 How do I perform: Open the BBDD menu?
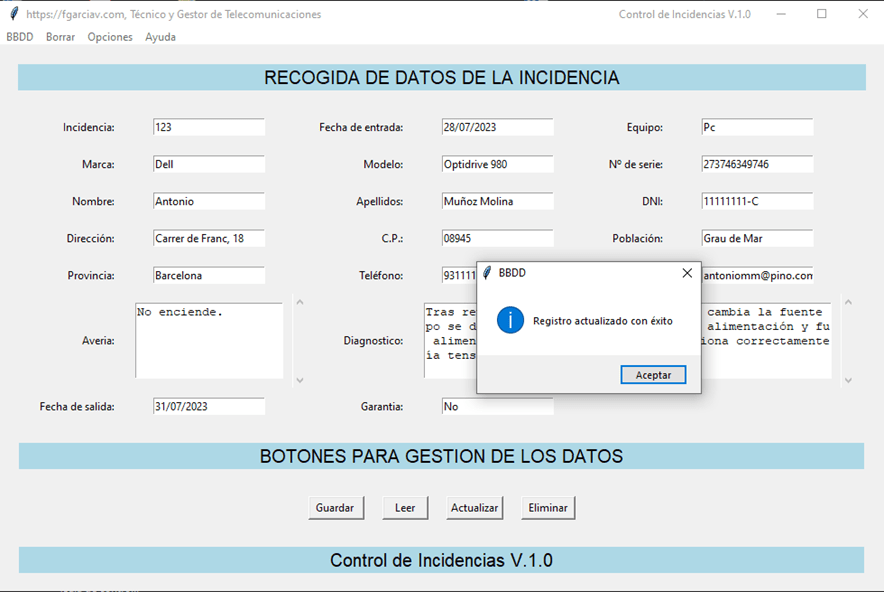[x=19, y=37]
